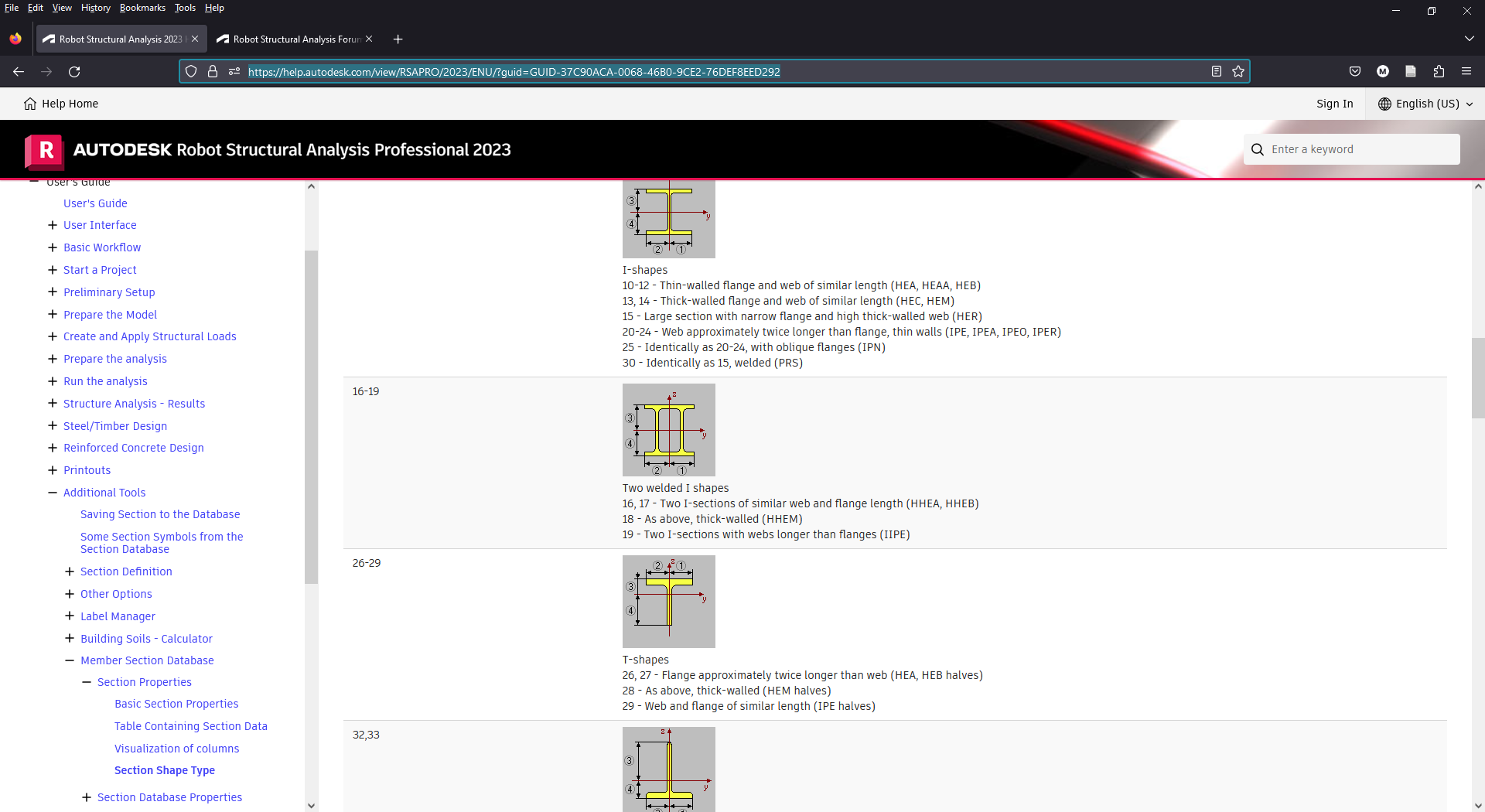Expand the Section Definition tree item
The width and height of the screenshot is (1485, 812).
(x=70, y=571)
